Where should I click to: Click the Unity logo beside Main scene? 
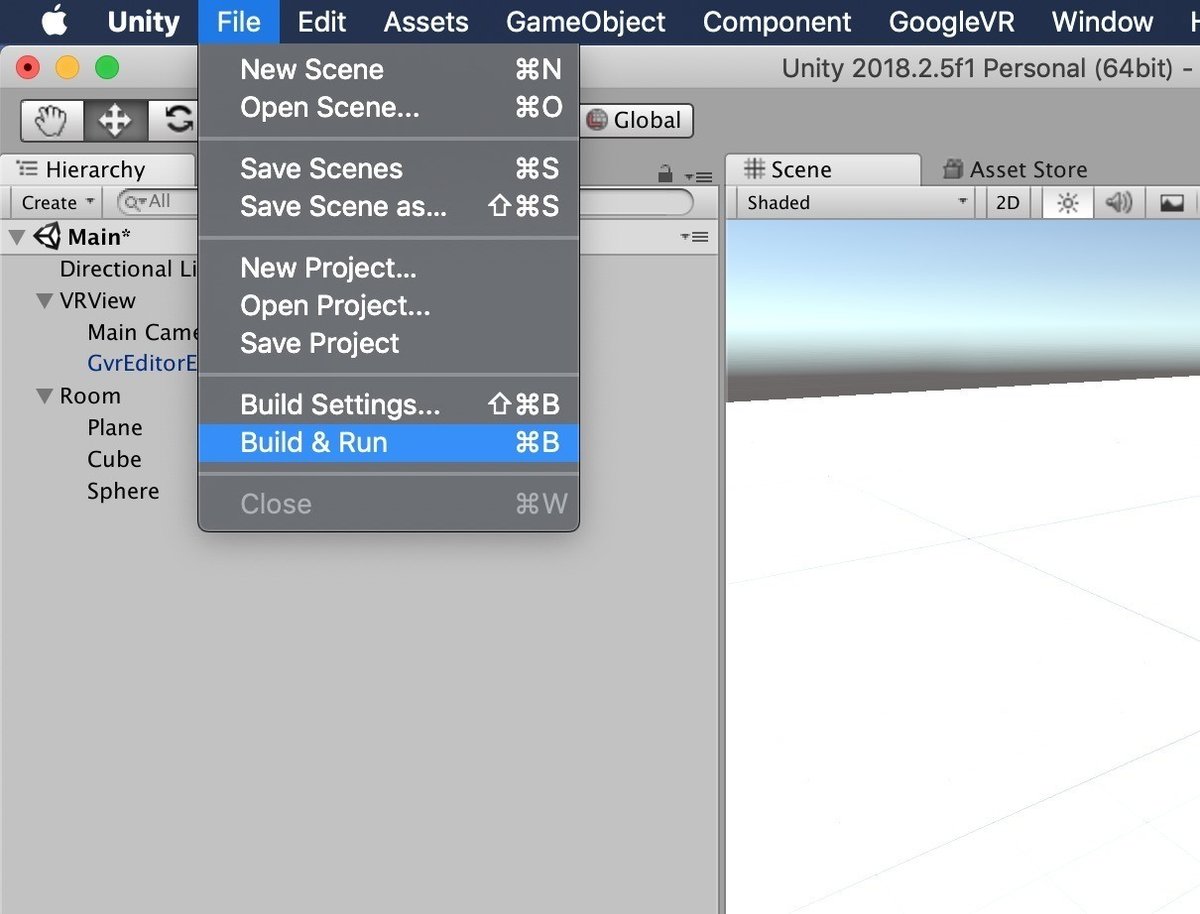[47, 237]
